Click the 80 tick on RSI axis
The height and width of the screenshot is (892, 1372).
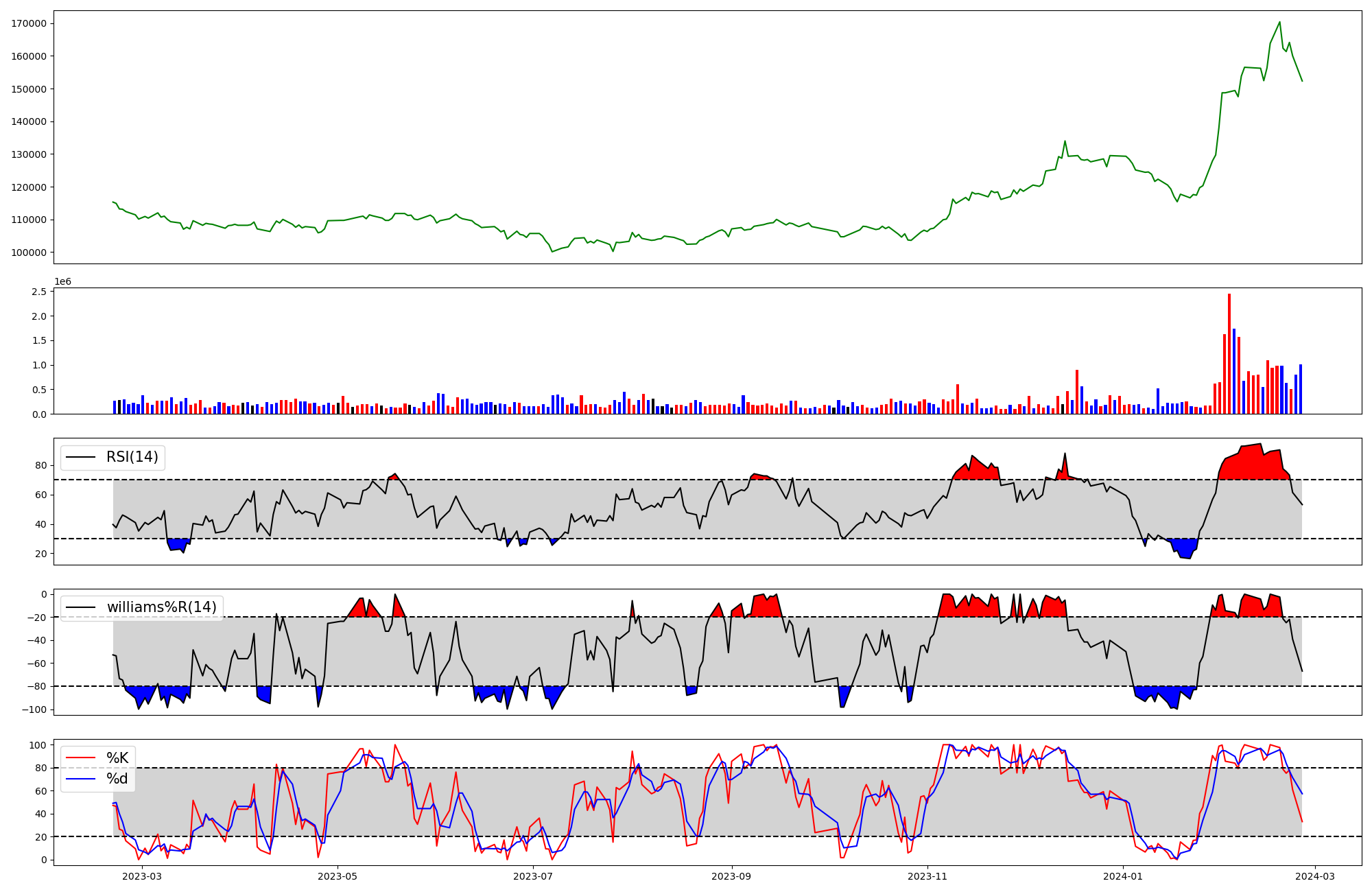[x=41, y=465]
